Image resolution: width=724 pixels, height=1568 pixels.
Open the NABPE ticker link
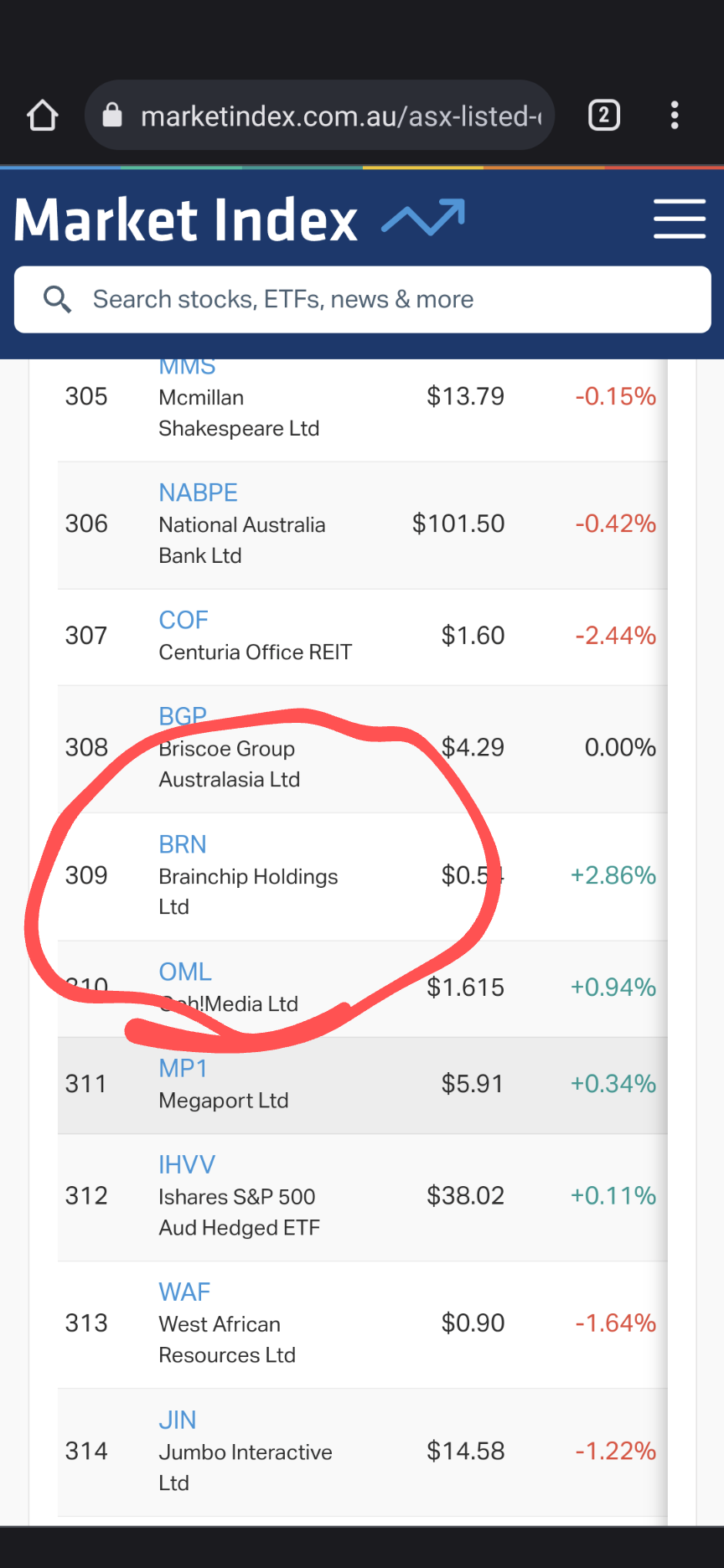click(198, 493)
